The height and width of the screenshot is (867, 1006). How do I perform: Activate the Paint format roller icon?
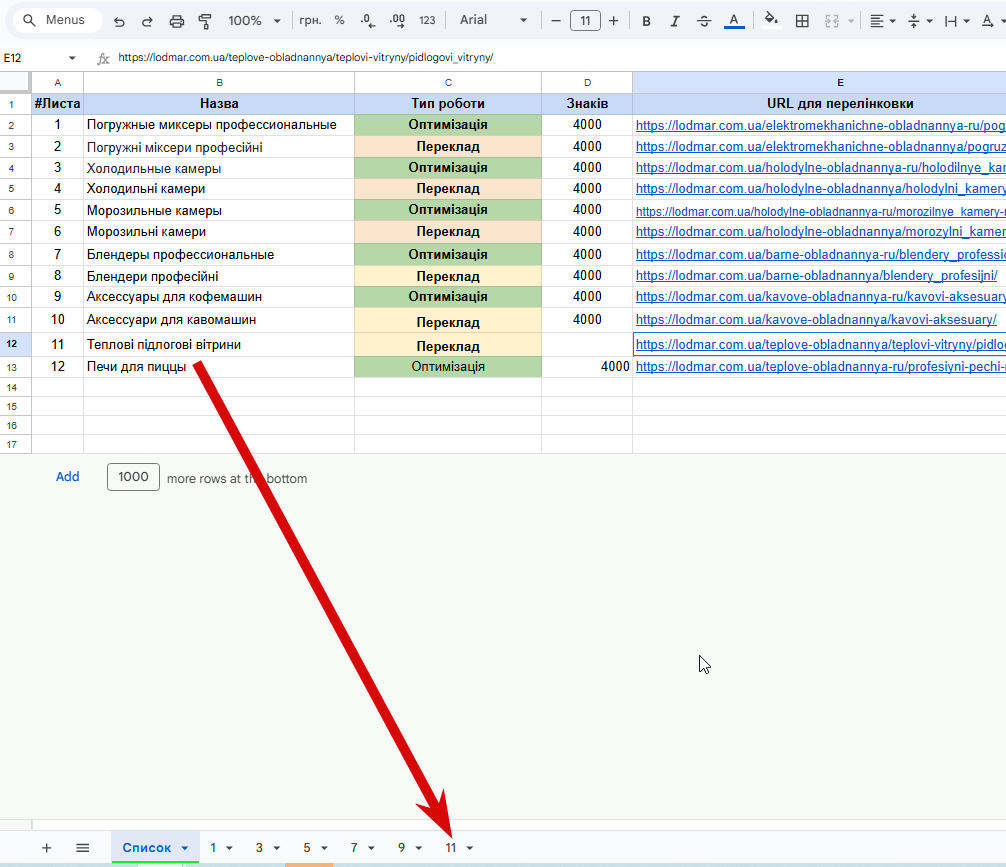[205, 21]
